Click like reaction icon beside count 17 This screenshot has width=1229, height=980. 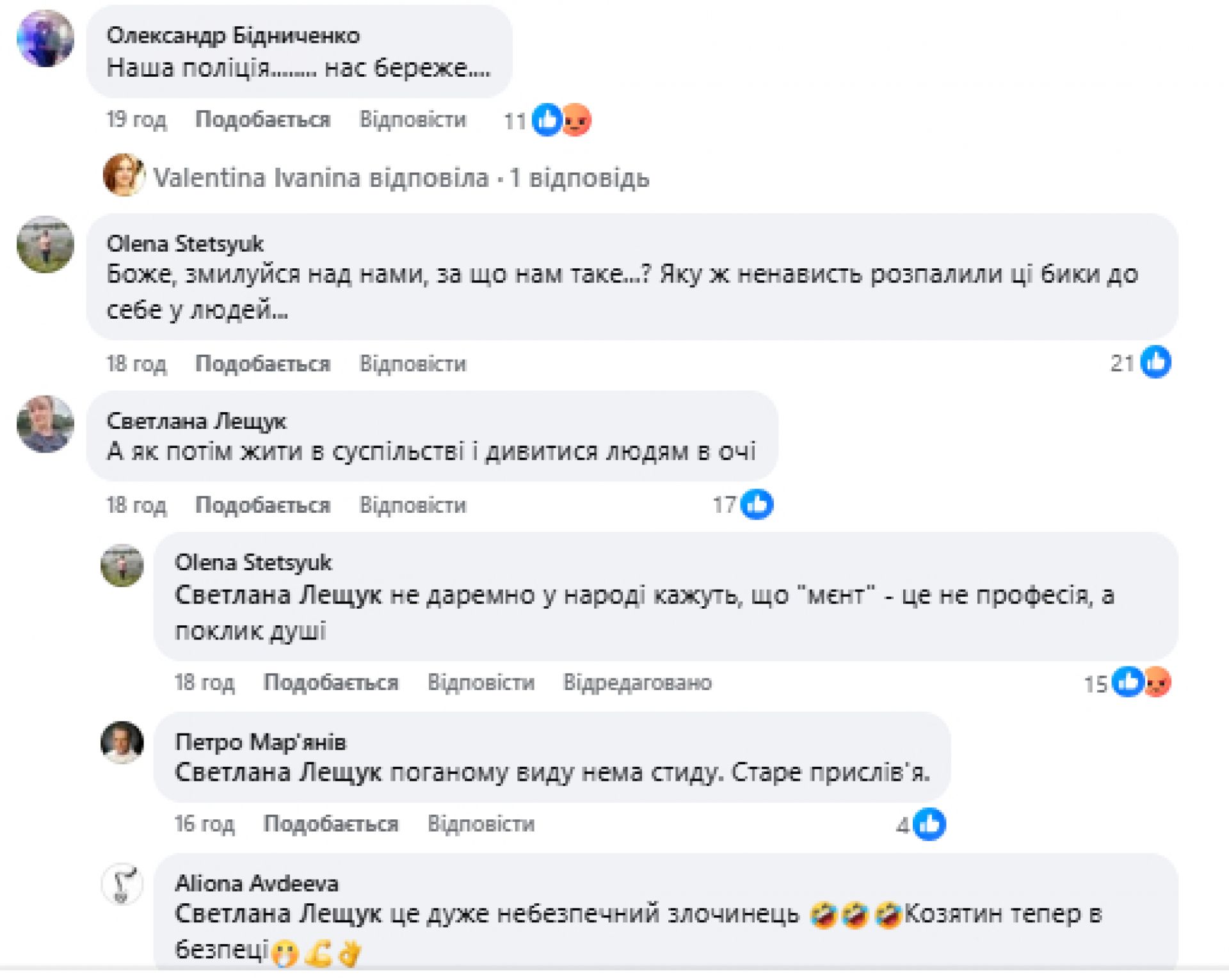point(757,504)
